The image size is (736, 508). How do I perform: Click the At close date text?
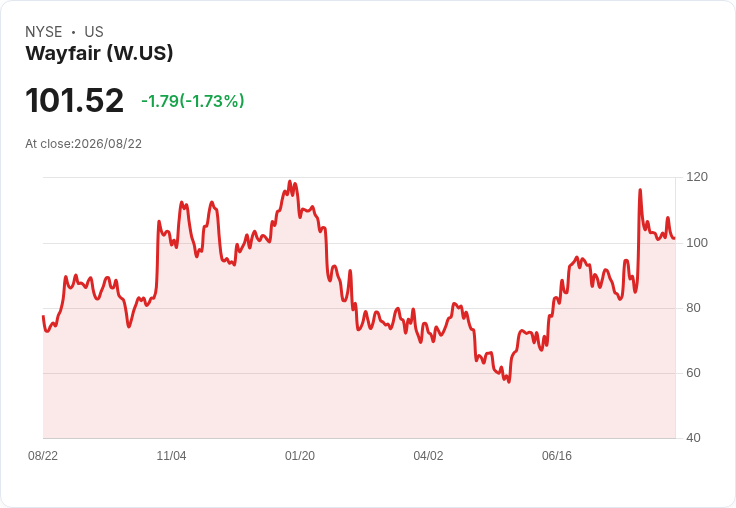(84, 144)
